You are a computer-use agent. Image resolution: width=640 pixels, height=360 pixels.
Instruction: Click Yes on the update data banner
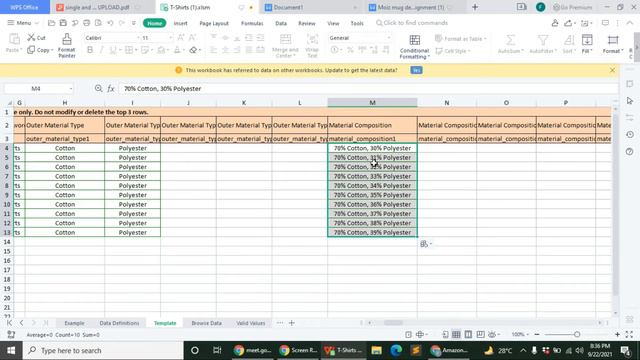coord(416,70)
